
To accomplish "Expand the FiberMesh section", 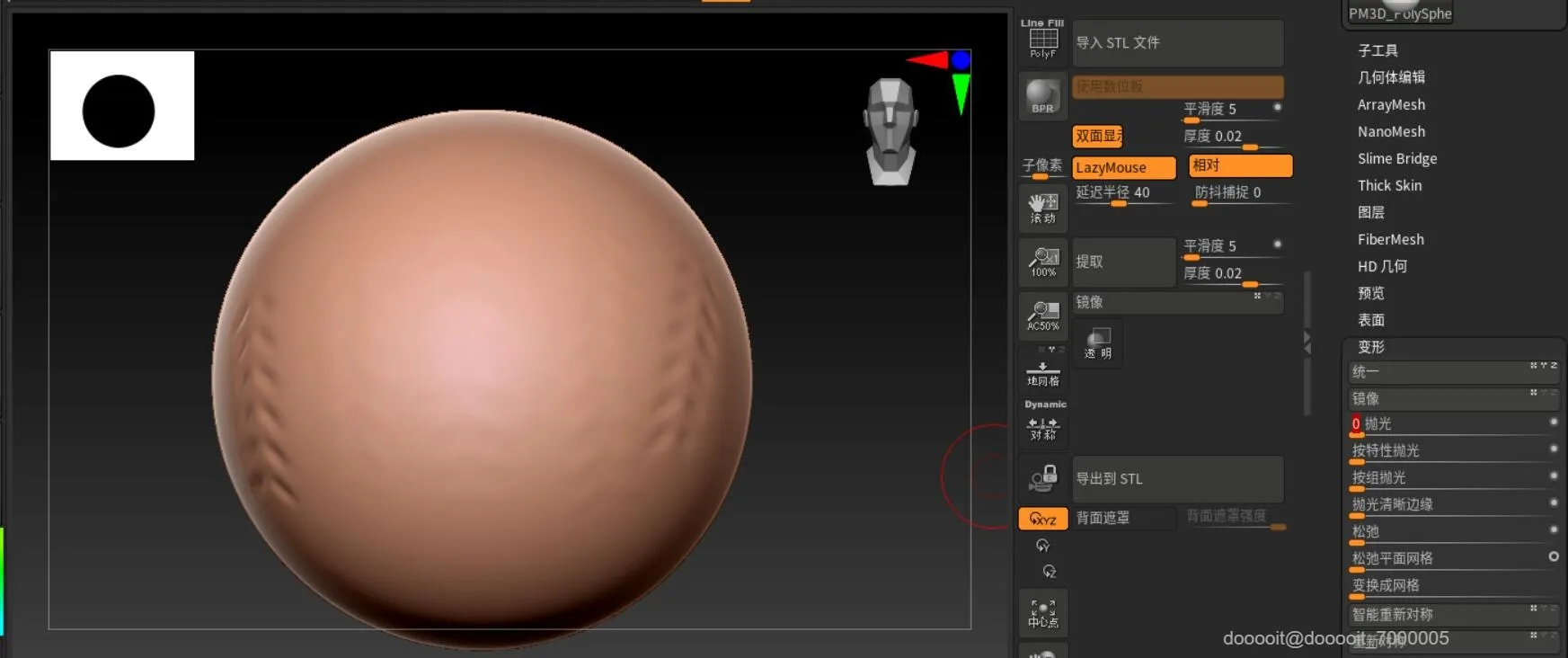I will [1390, 239].
